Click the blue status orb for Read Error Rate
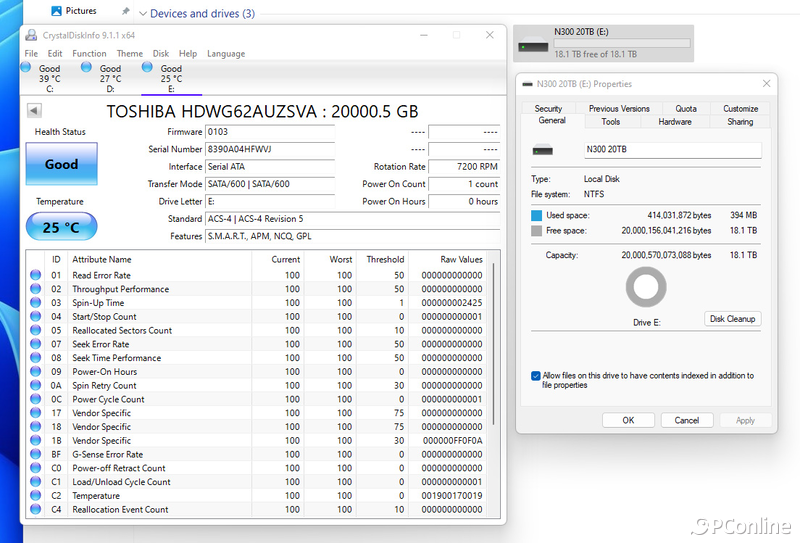800x543 pixels. (x=36, y=276)
